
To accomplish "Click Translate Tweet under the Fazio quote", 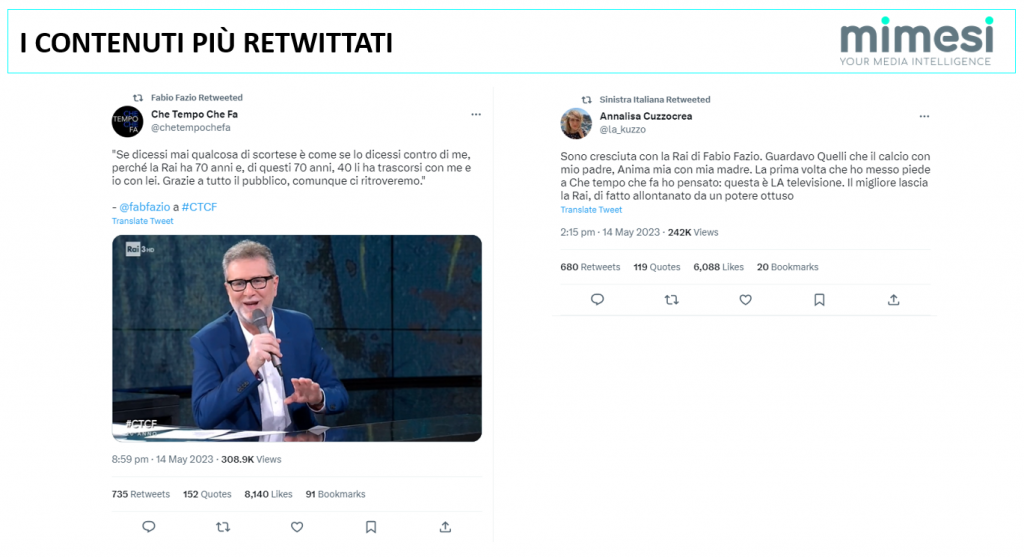I will (142, 221).
